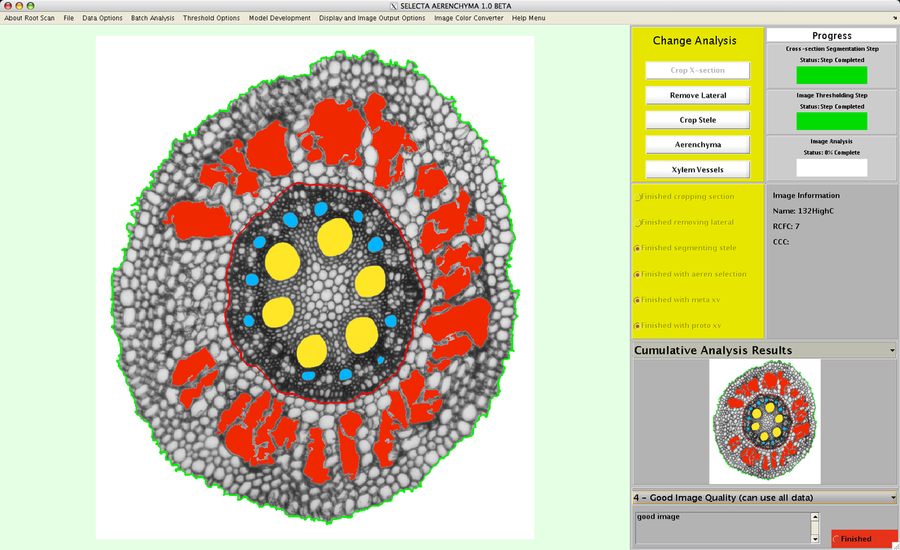Toggle Finished with proto xv option

click(x=638, y=326)
